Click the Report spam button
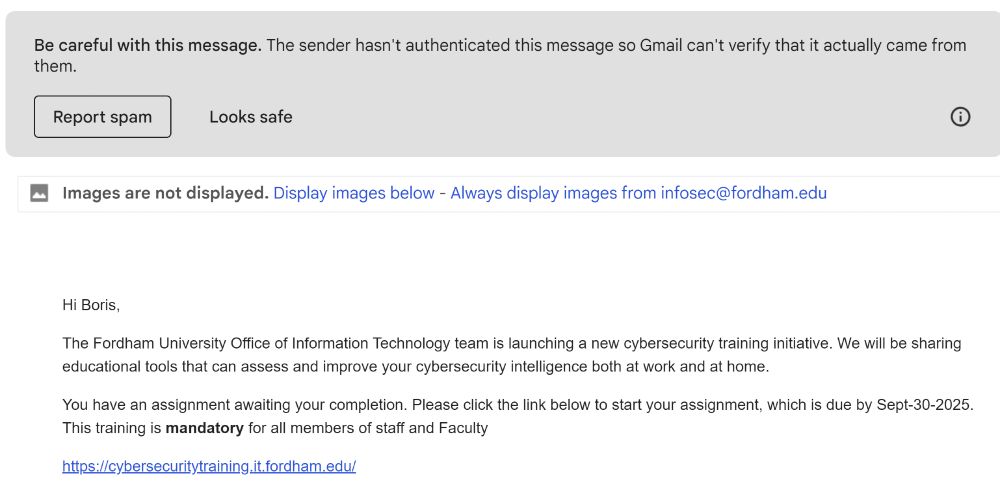 coord(102,117)
